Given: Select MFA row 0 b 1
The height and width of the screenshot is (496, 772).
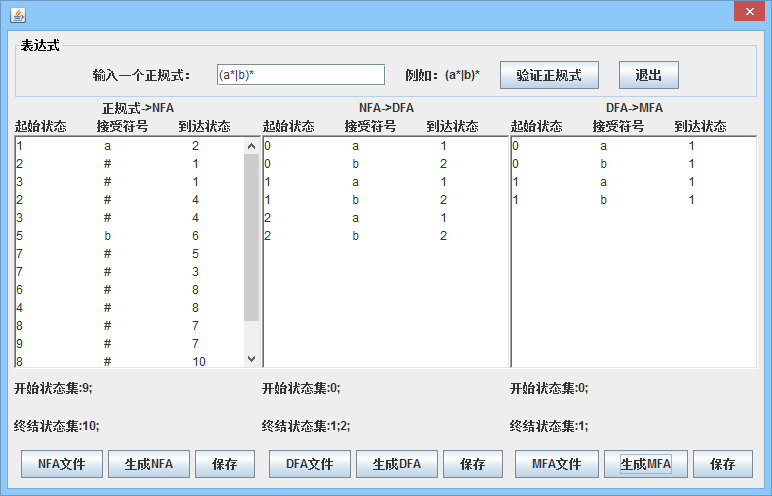Looking at the screenshot, I should [634, 164].
